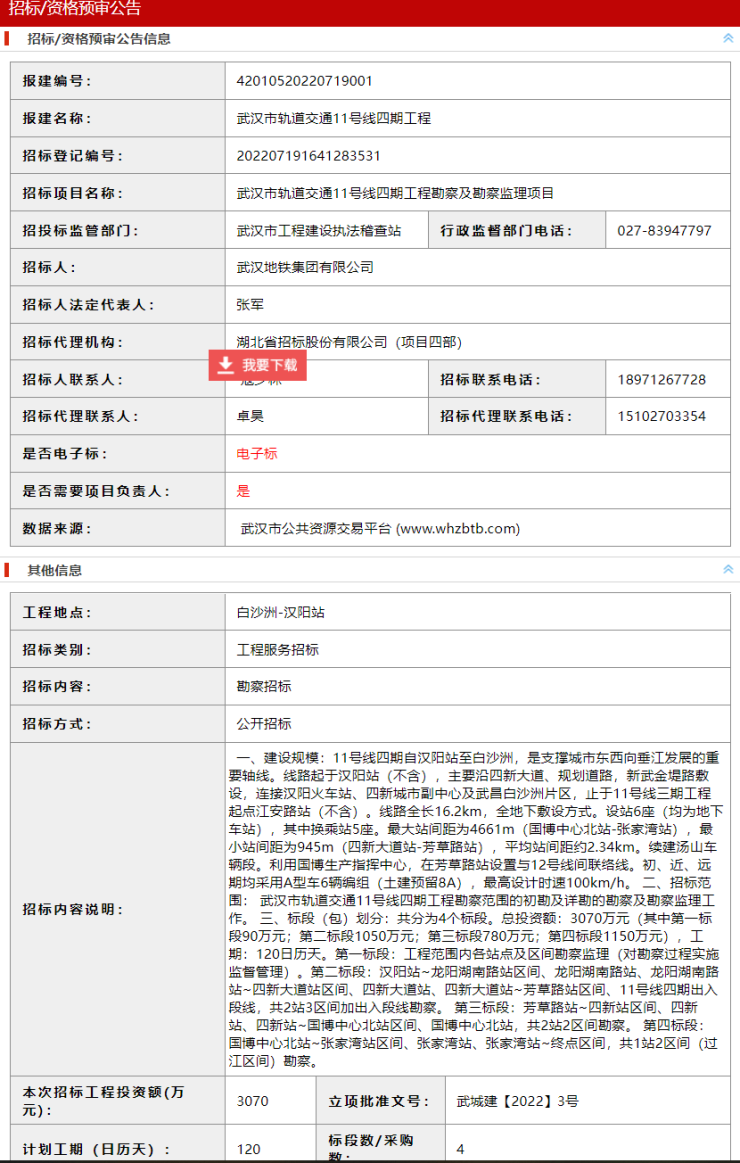The height and width of the screenshot is (1163, 740).
Task: Collapse the 其他信息 section chevron
Action: 728,569
